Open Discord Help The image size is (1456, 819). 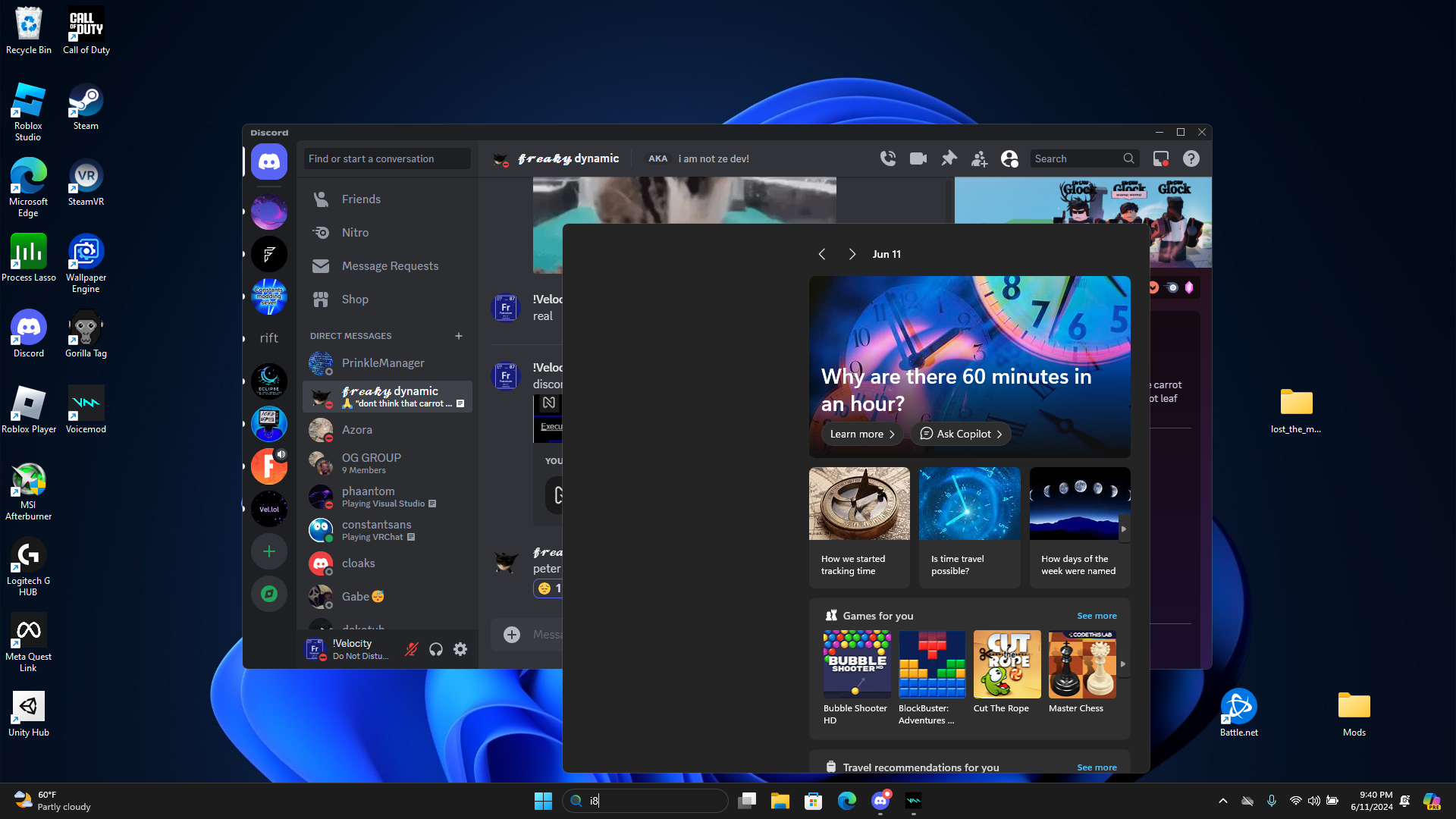1191,158
